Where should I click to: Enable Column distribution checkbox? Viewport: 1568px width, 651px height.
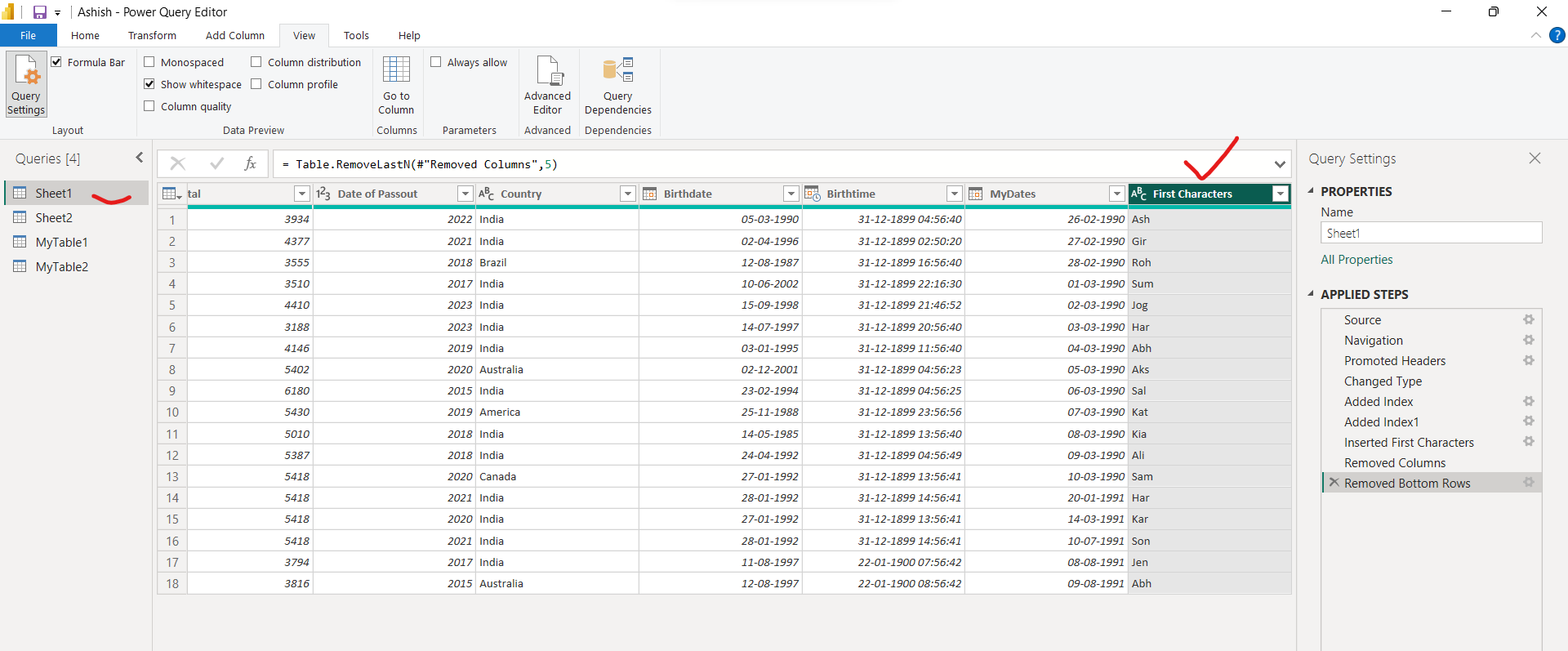256,62
